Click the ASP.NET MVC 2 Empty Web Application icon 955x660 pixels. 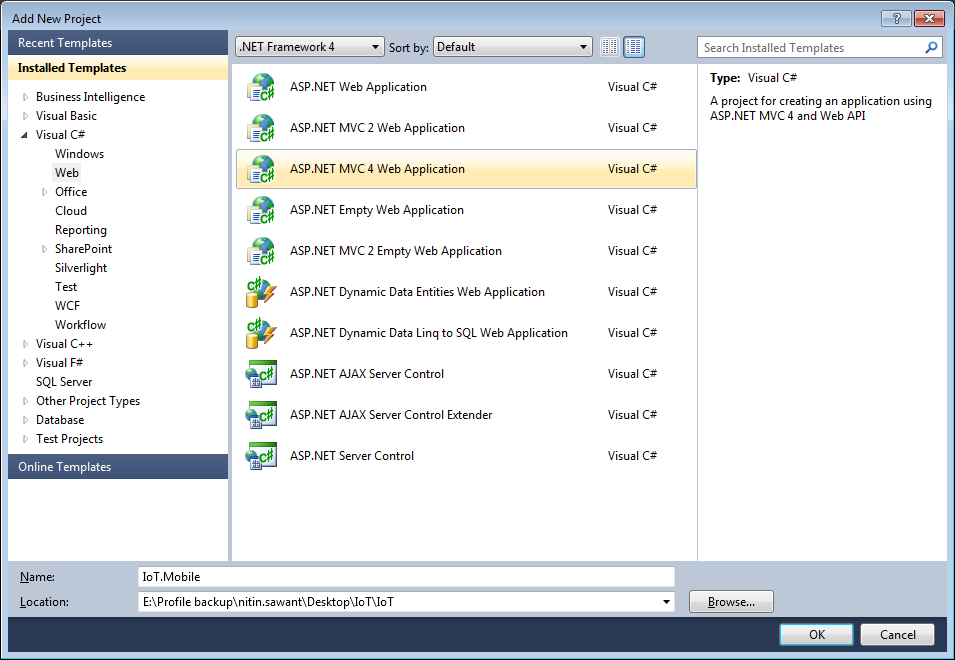point(261,251)
